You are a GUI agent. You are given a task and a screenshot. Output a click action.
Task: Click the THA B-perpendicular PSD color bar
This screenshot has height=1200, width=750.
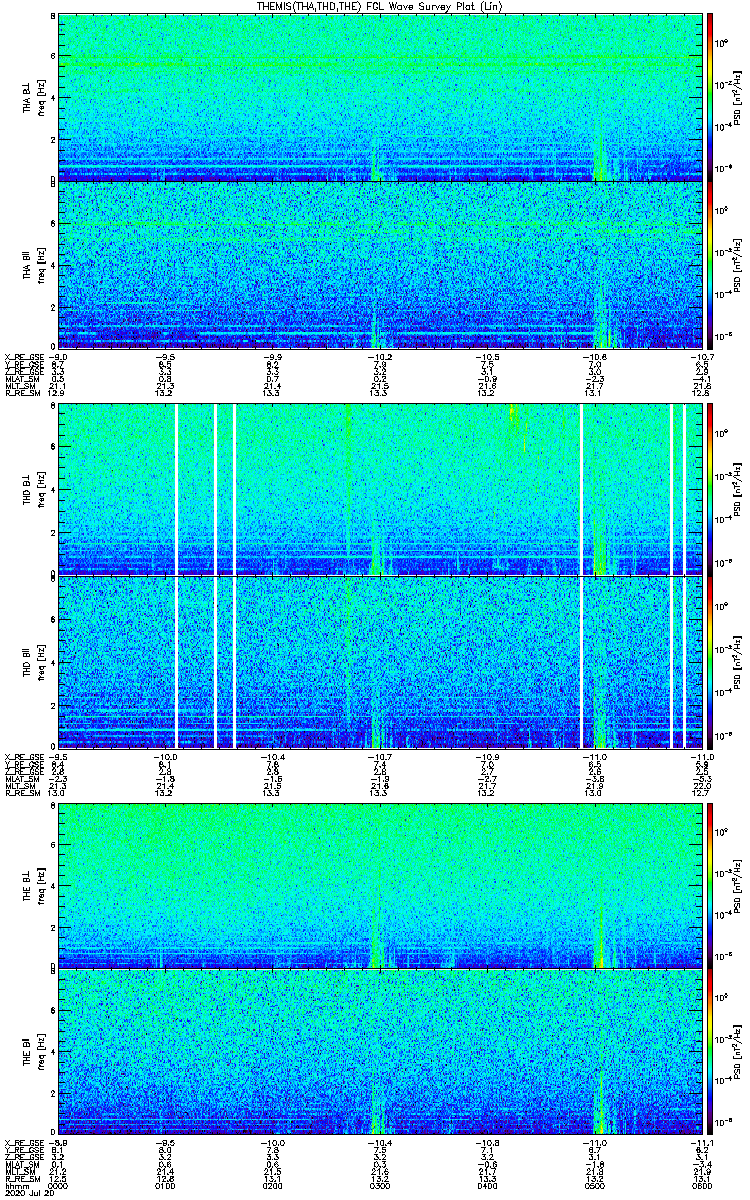coord(711,97)
